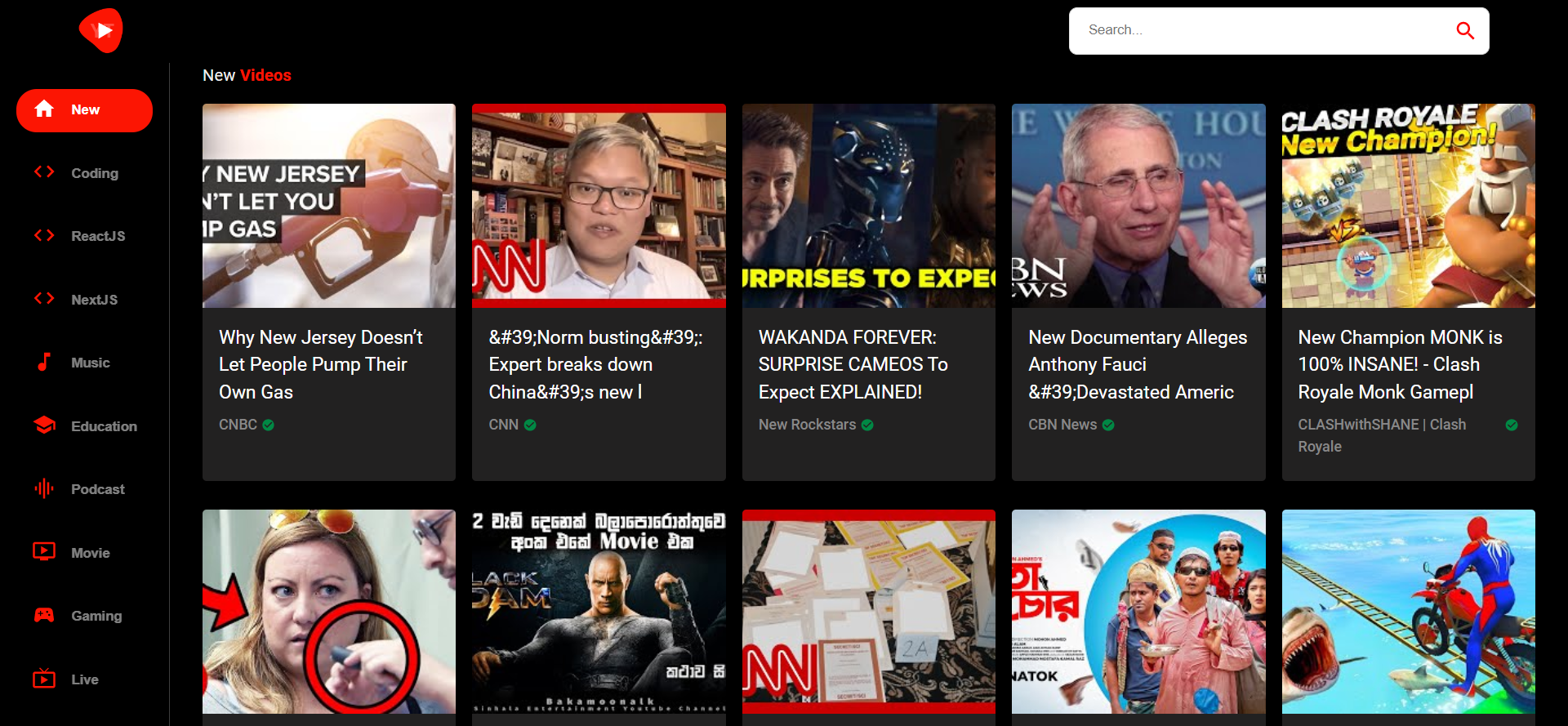The image size is (1568, 726).
Task: Open the thumbnail with red circle and arrow
Action: [x=329, y=612]
